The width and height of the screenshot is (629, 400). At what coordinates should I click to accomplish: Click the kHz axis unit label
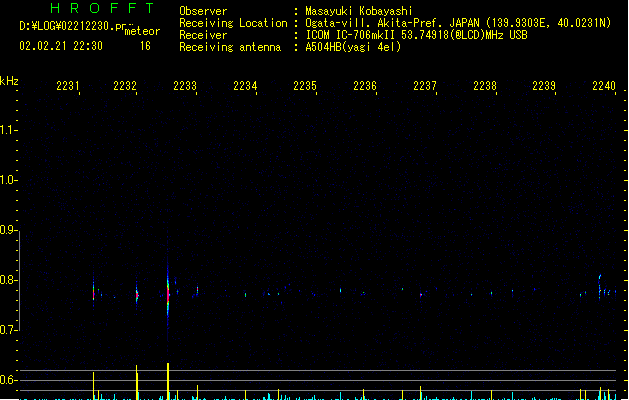(x=9, y=81)
